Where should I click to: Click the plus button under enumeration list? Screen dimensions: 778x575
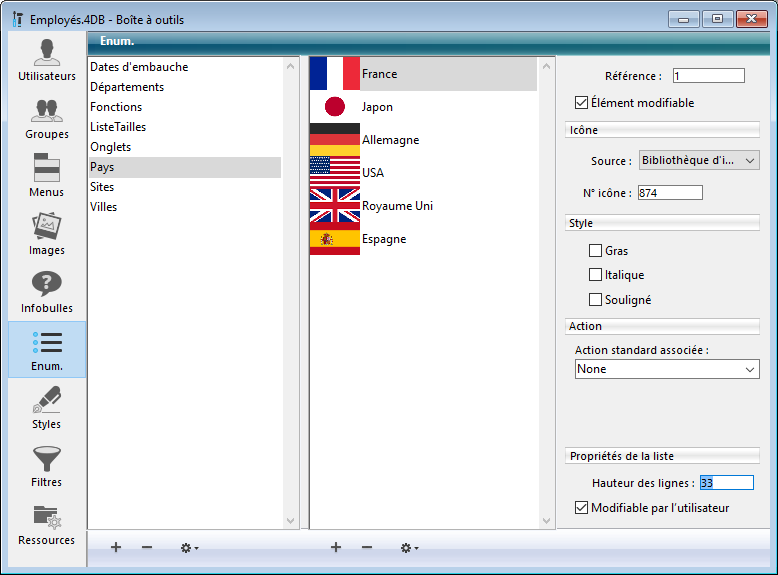116,548
